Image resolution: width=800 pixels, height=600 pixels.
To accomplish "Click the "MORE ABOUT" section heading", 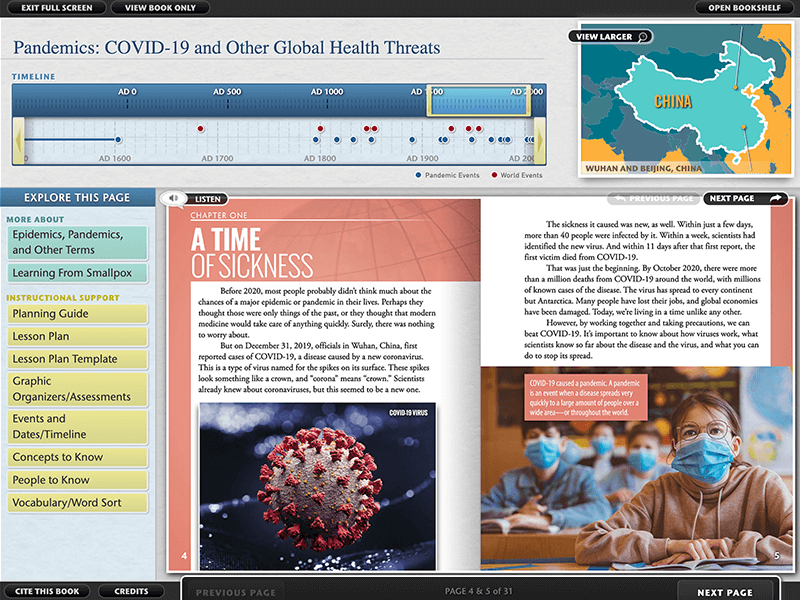I will 35,219.
